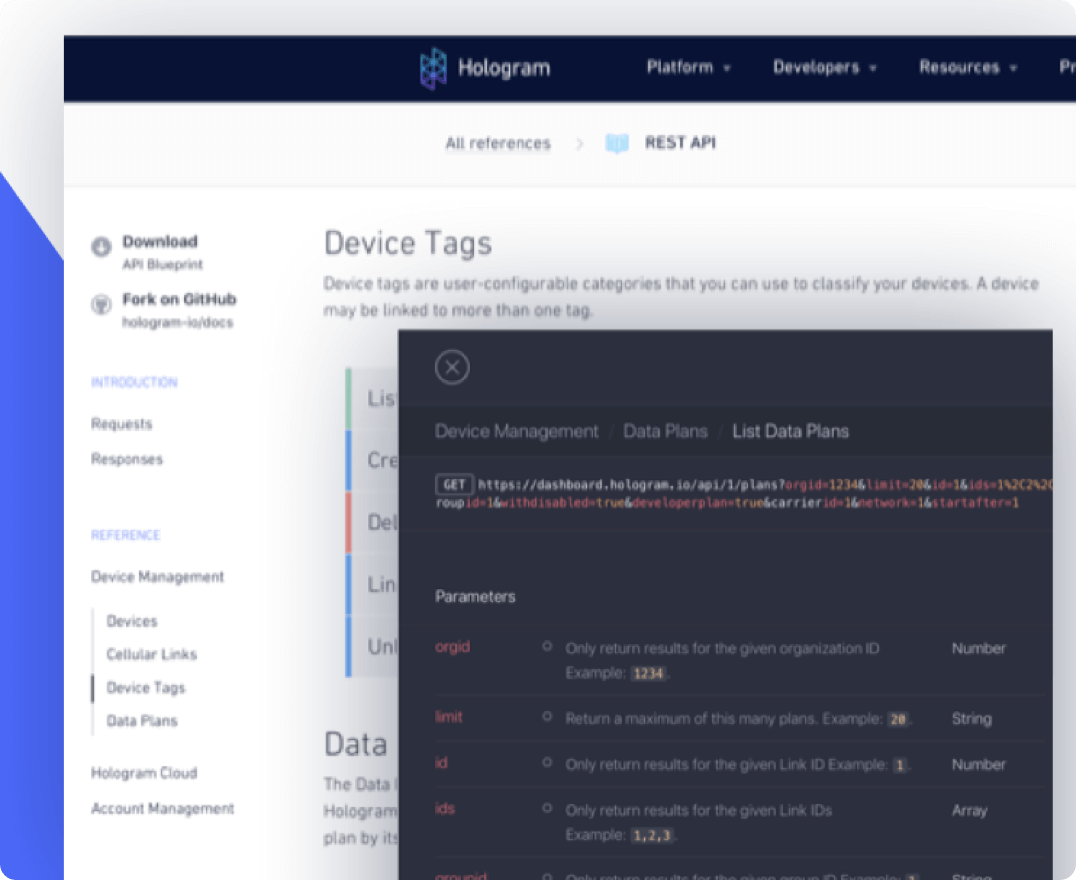Click the API request URL text
The height and width of the screenshot is (880, 1076).
(x=744, y=494)
